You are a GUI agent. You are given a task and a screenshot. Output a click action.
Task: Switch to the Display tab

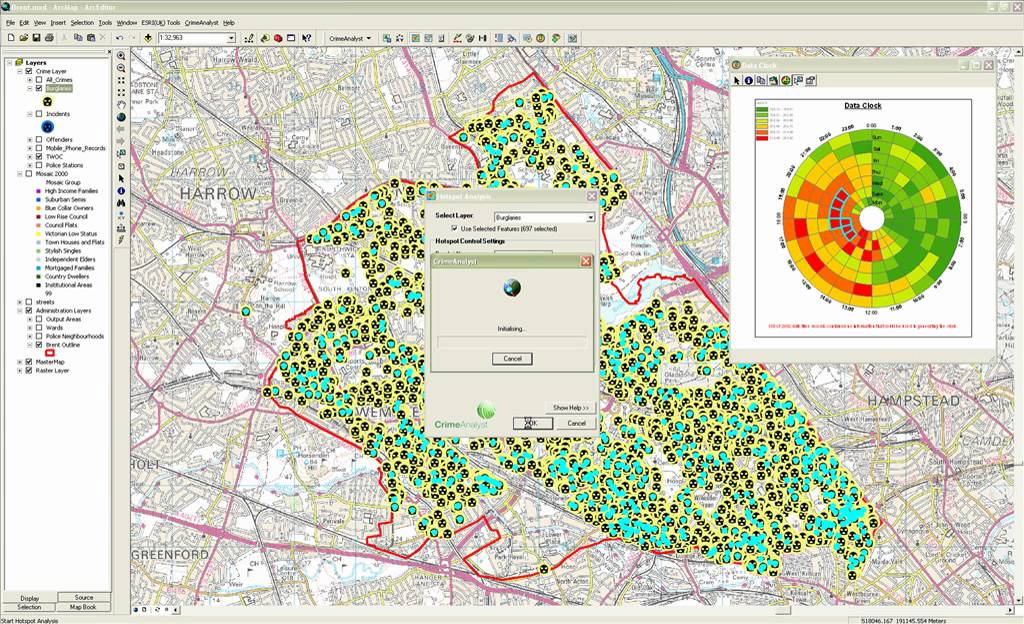29,598
